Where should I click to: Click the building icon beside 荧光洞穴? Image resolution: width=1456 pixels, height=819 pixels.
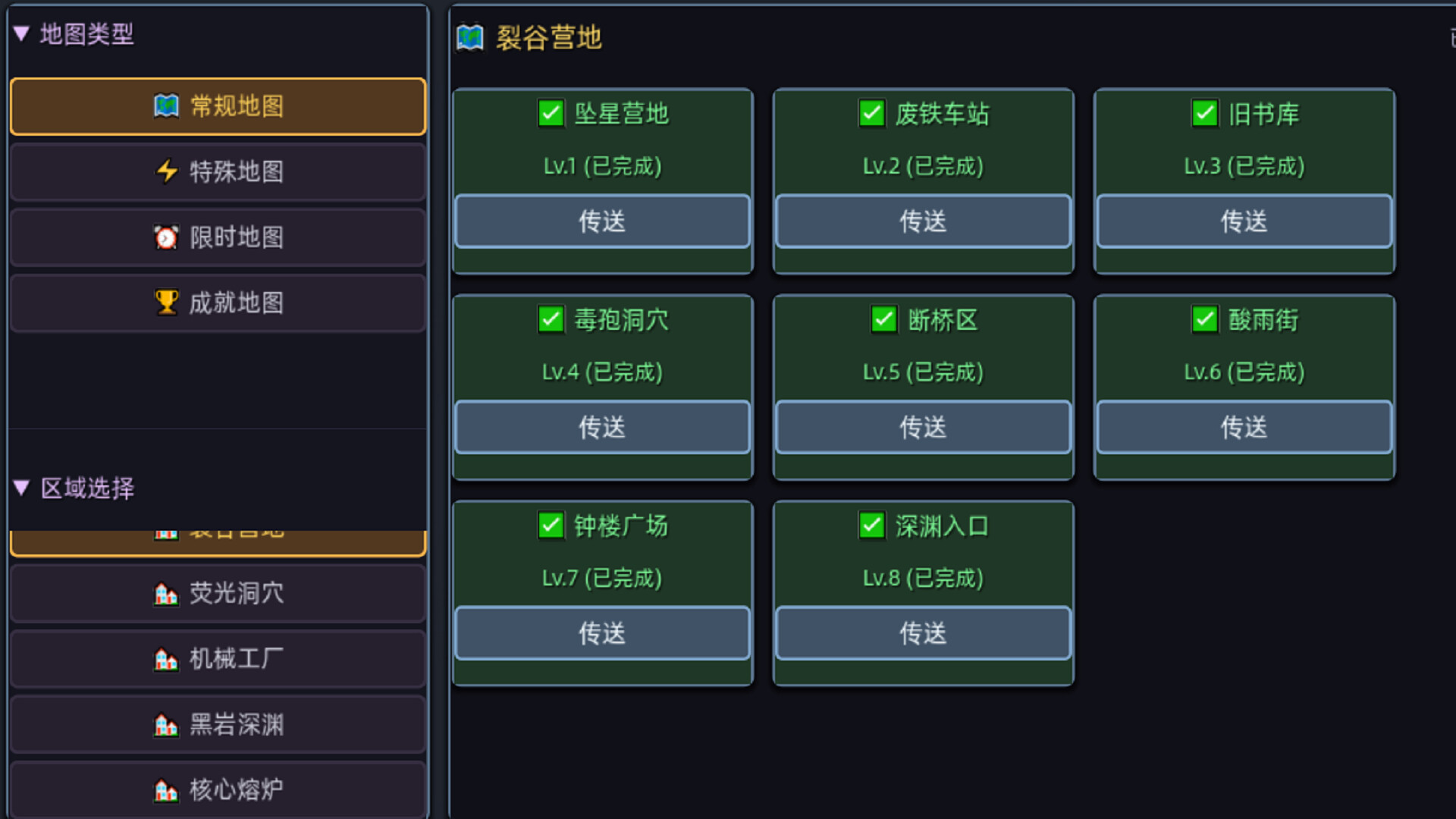(x=167, y=594)
